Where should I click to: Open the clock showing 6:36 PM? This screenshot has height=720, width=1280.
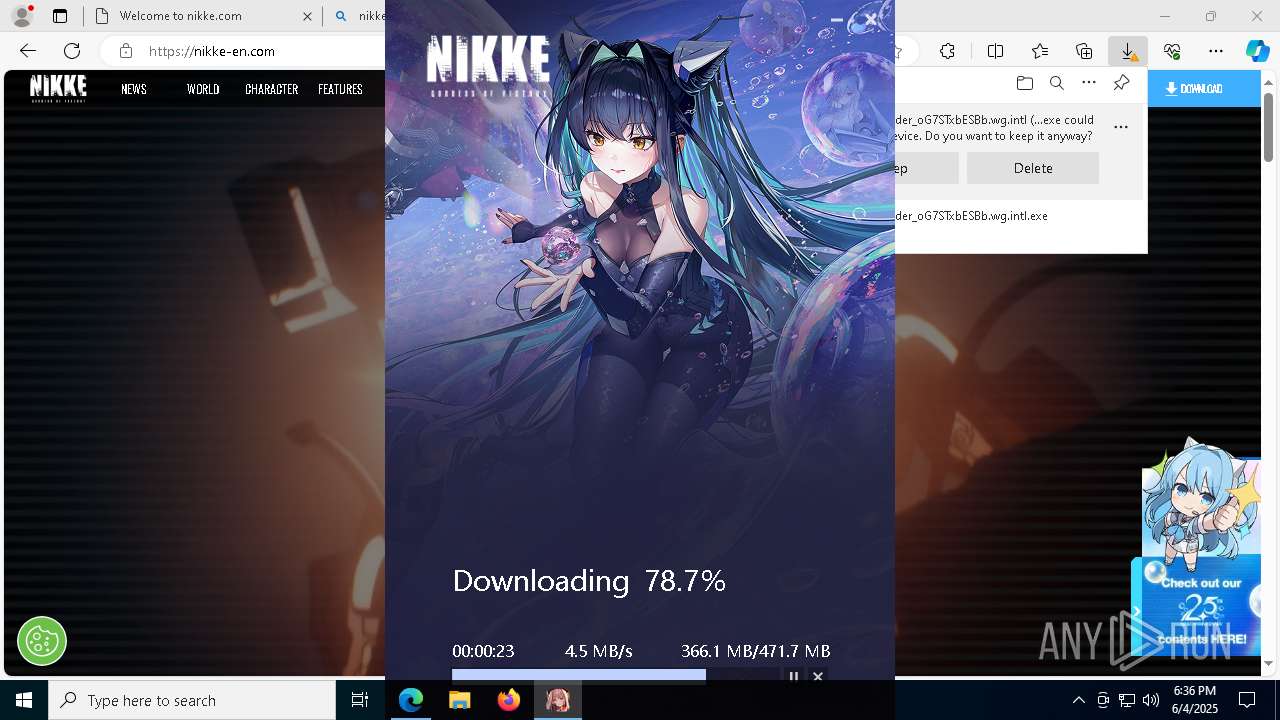1195,700
